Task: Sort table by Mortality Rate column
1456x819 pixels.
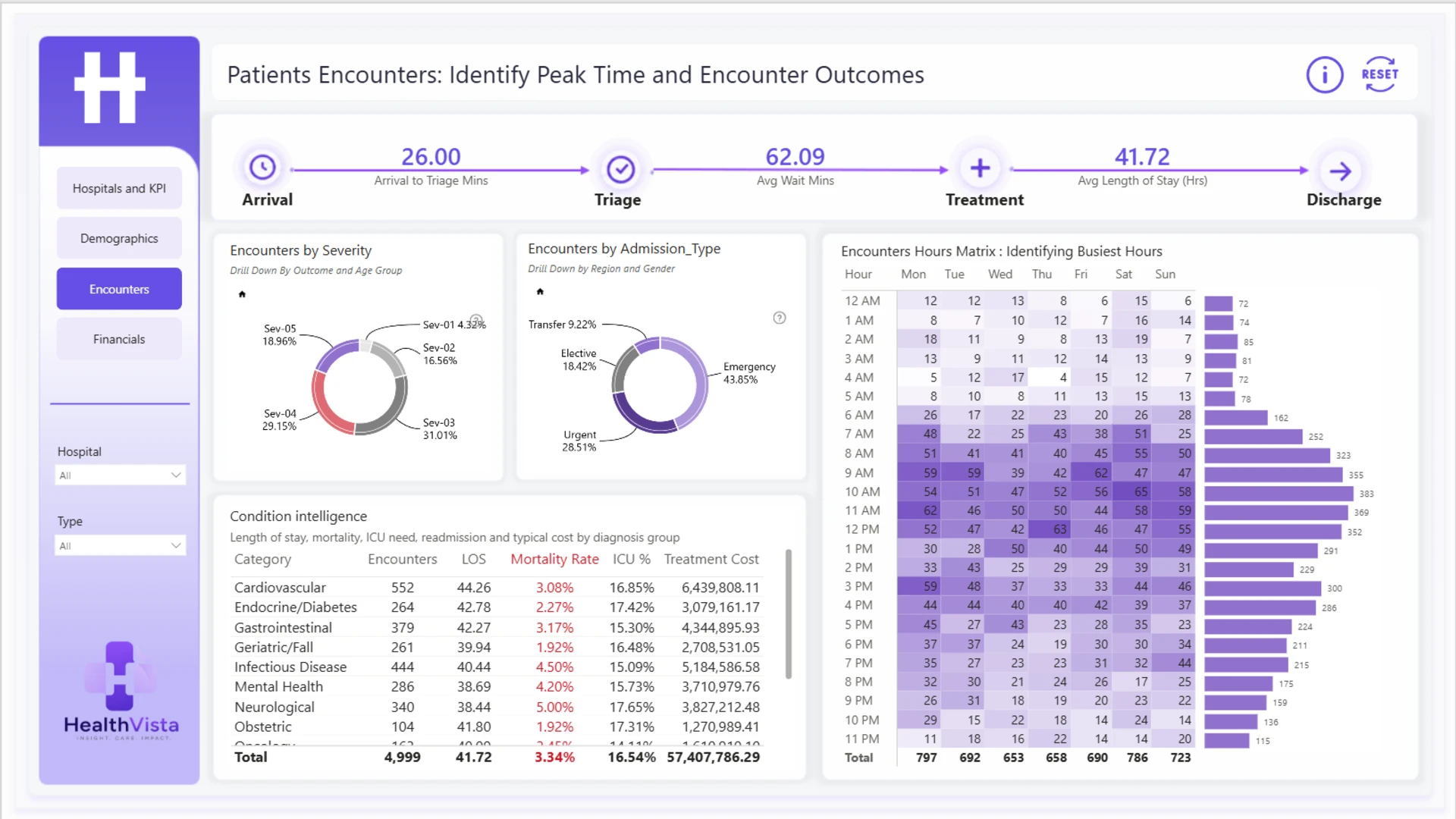Action: (554, 559)
